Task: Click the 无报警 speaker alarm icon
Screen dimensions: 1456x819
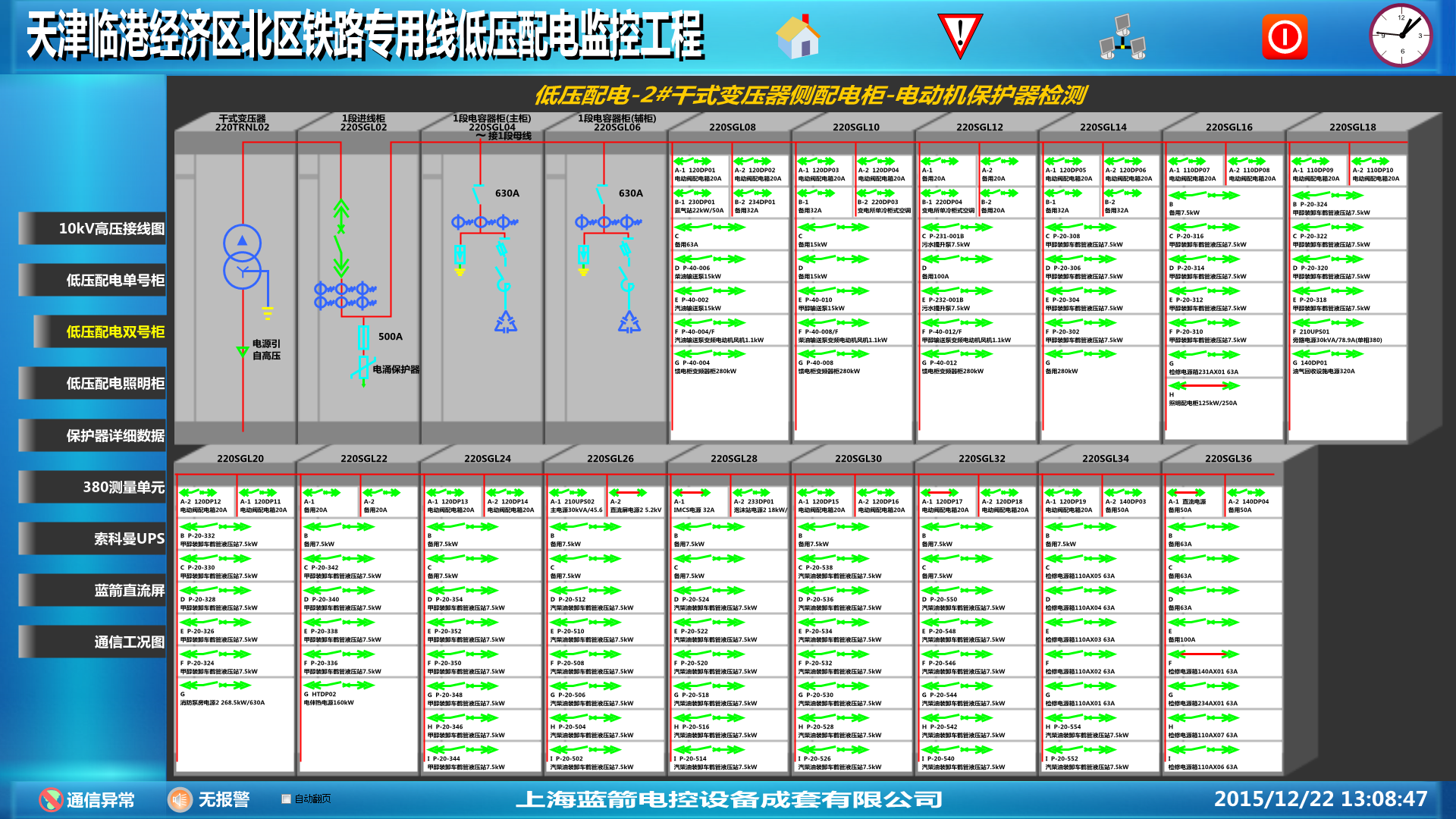Action: 180,799
